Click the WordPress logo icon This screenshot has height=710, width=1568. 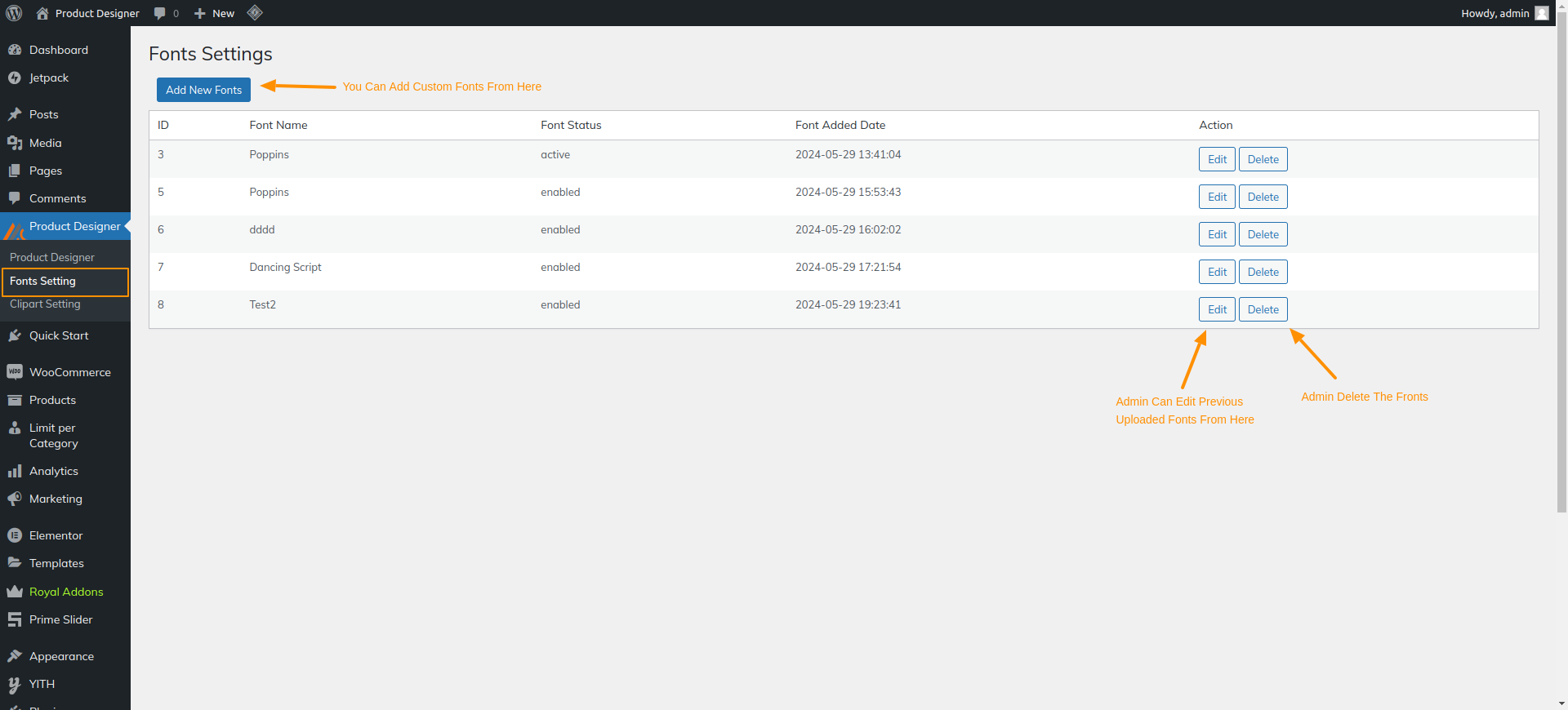[14, 13]
